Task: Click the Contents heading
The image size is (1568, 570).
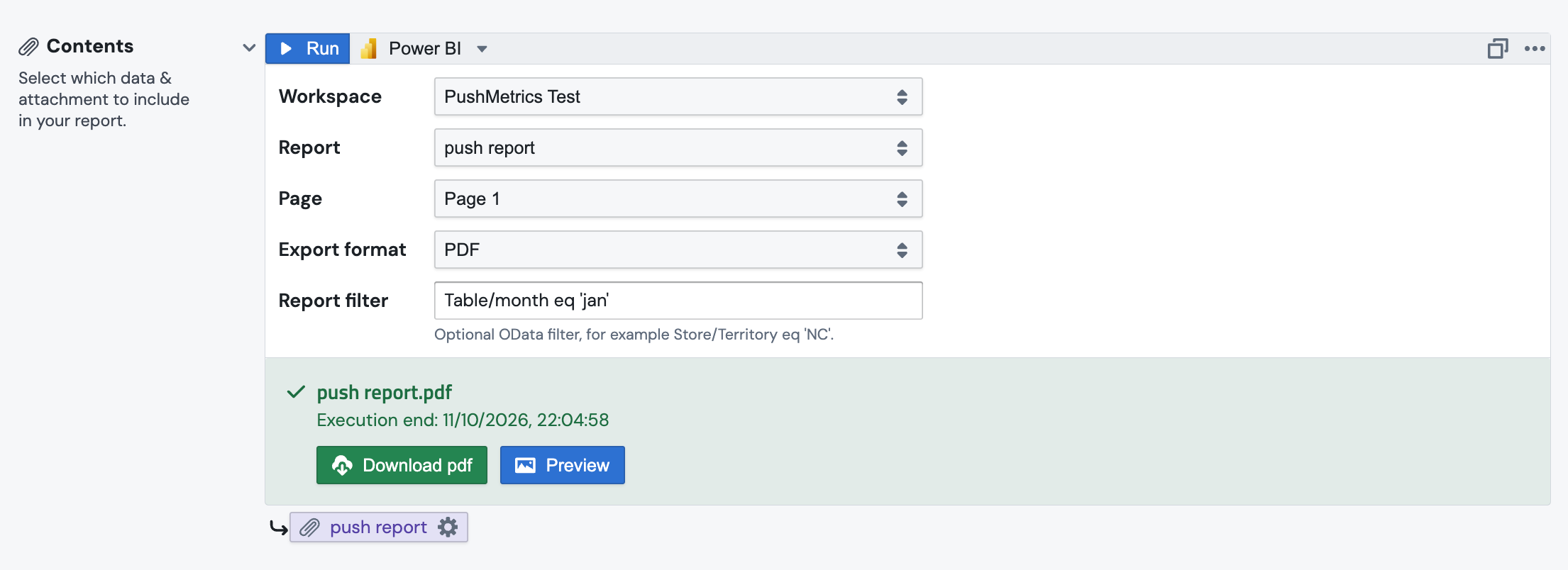Action: [x=90, y=46]
